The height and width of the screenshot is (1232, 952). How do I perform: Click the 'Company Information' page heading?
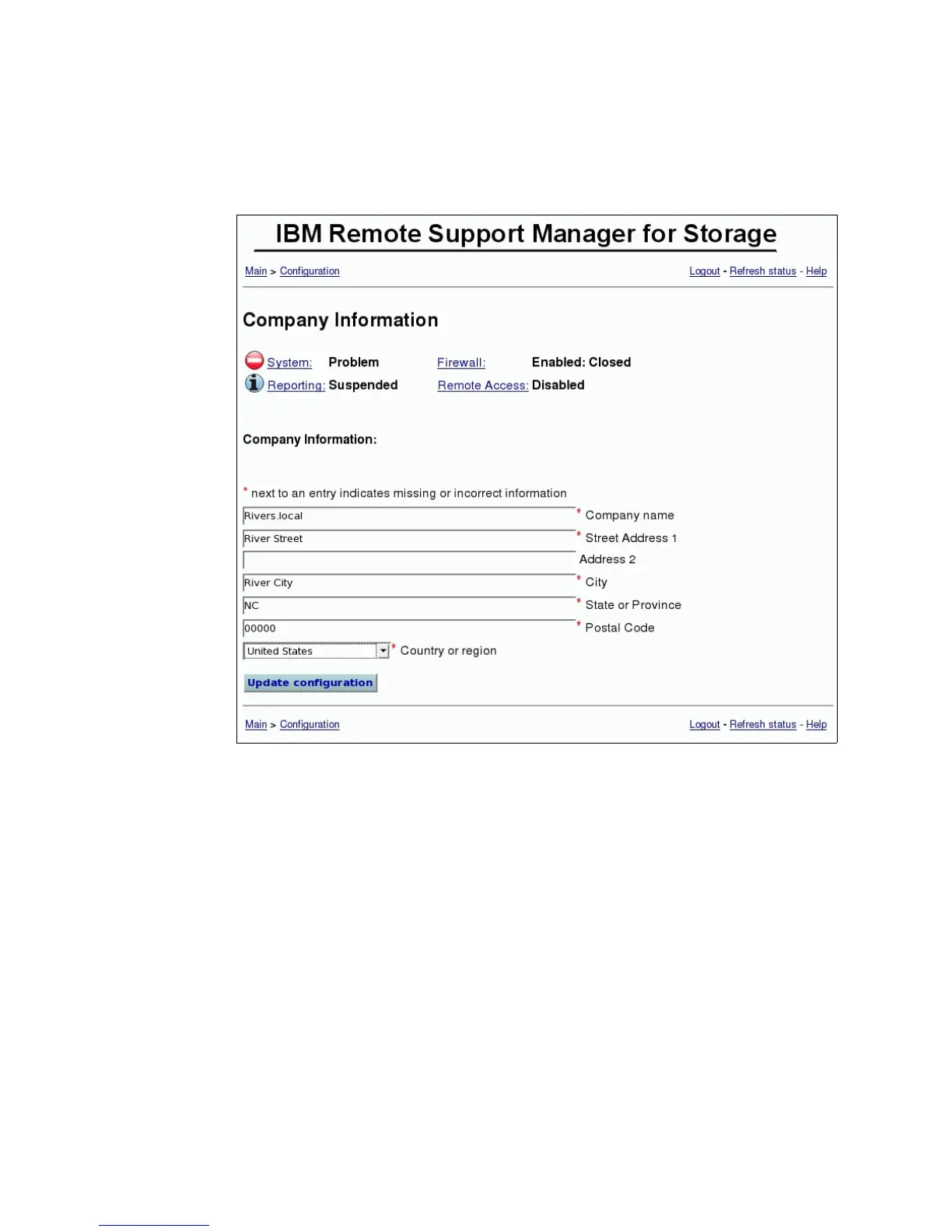(x=341, y=320)
